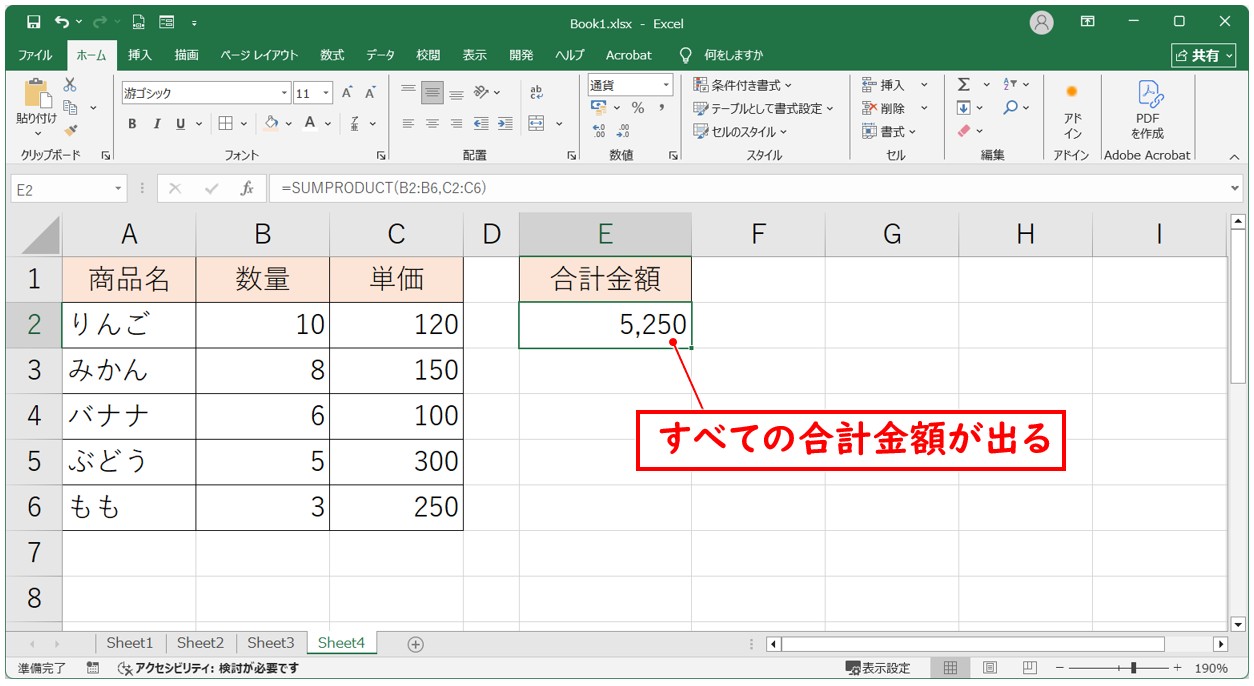Click the Cut scissors icon
Screen dimensions: 1254x686
70,85
